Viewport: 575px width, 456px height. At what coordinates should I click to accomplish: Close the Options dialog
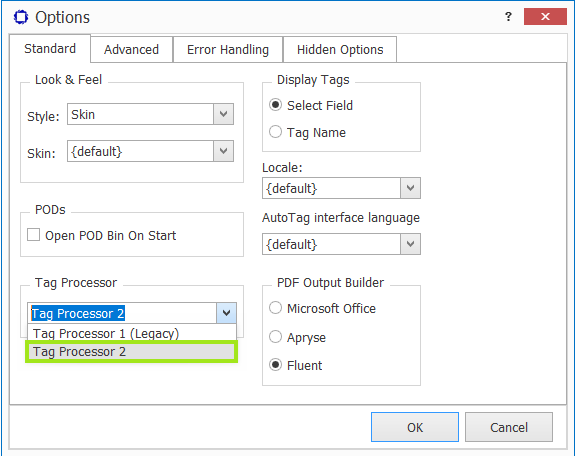545,17
